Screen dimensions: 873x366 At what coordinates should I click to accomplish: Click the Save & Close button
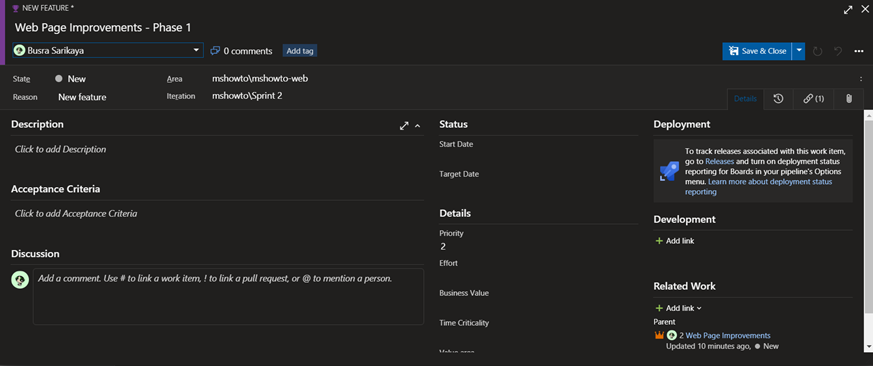(757, 51)
